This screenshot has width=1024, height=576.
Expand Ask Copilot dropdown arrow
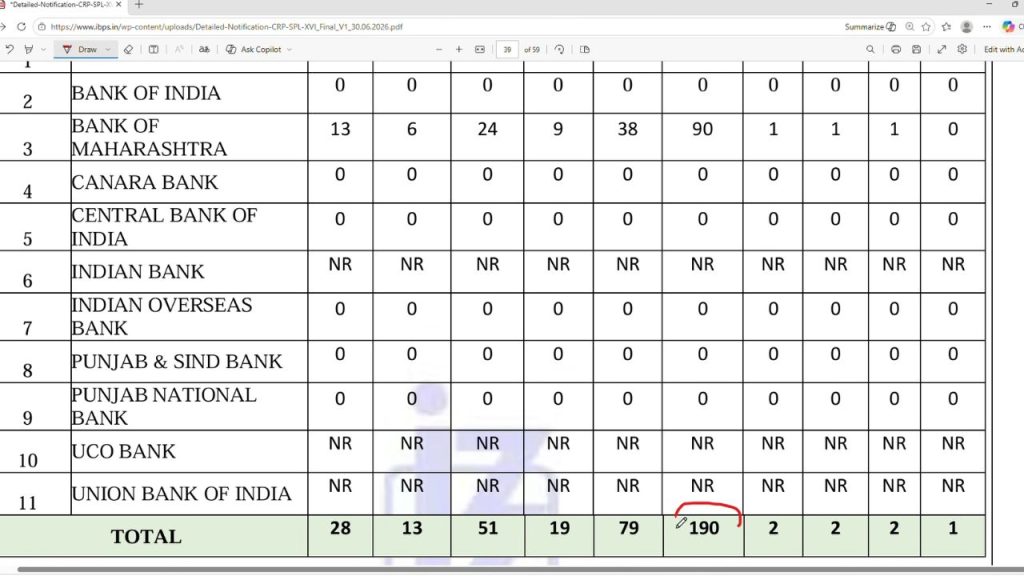[x=289, y=50]
